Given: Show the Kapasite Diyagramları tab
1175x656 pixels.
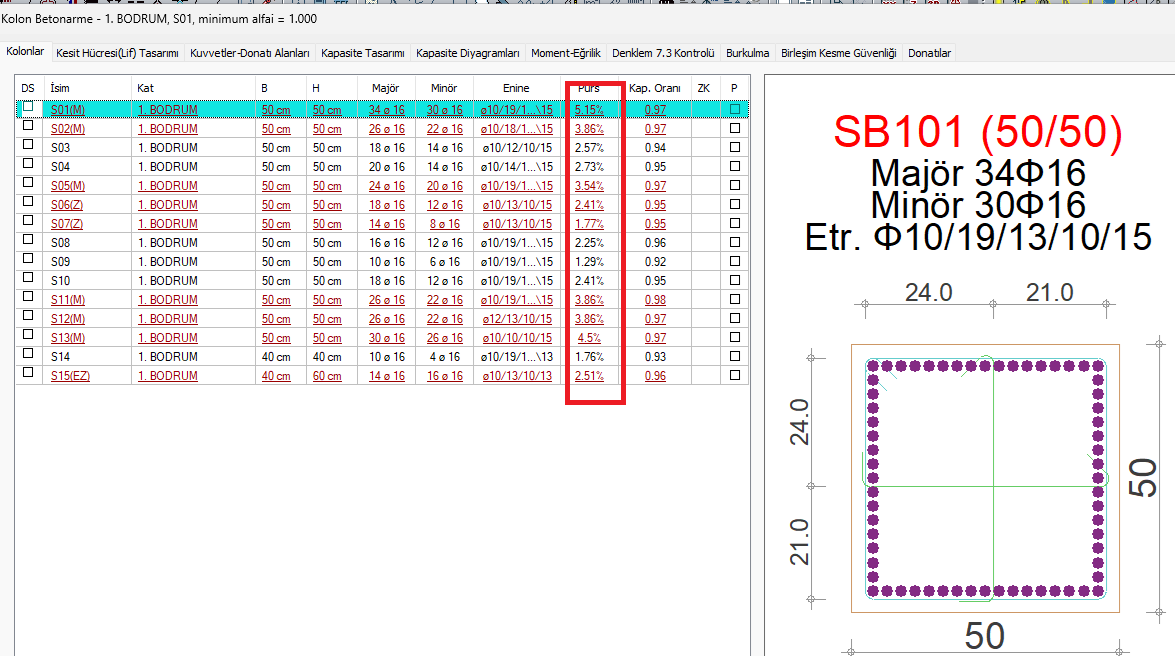Looking at the screenshot, I should tap(468, 53).
